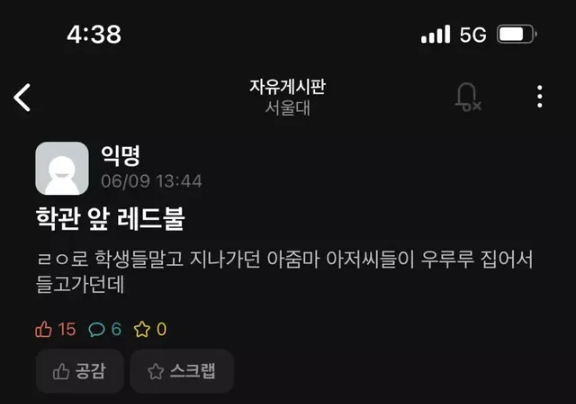Image resolution: width=576 pixels, height=404 pixels.
Task: Tap the battery status icon
Action: (516, 35)
